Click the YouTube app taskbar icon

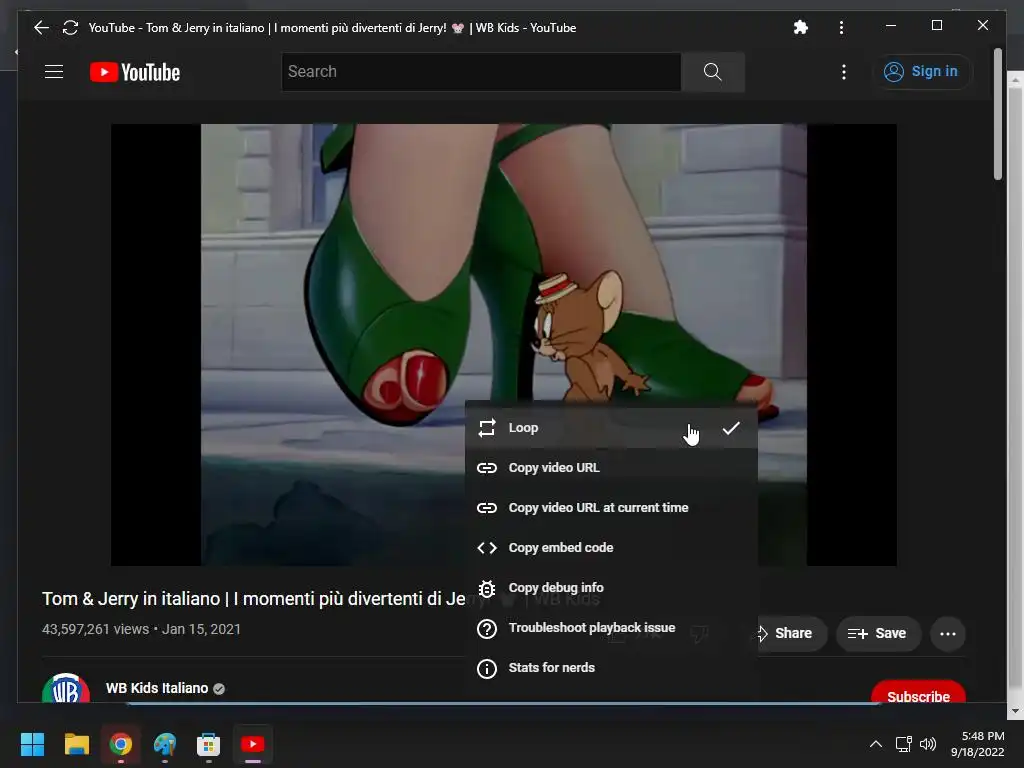(253, 744)
